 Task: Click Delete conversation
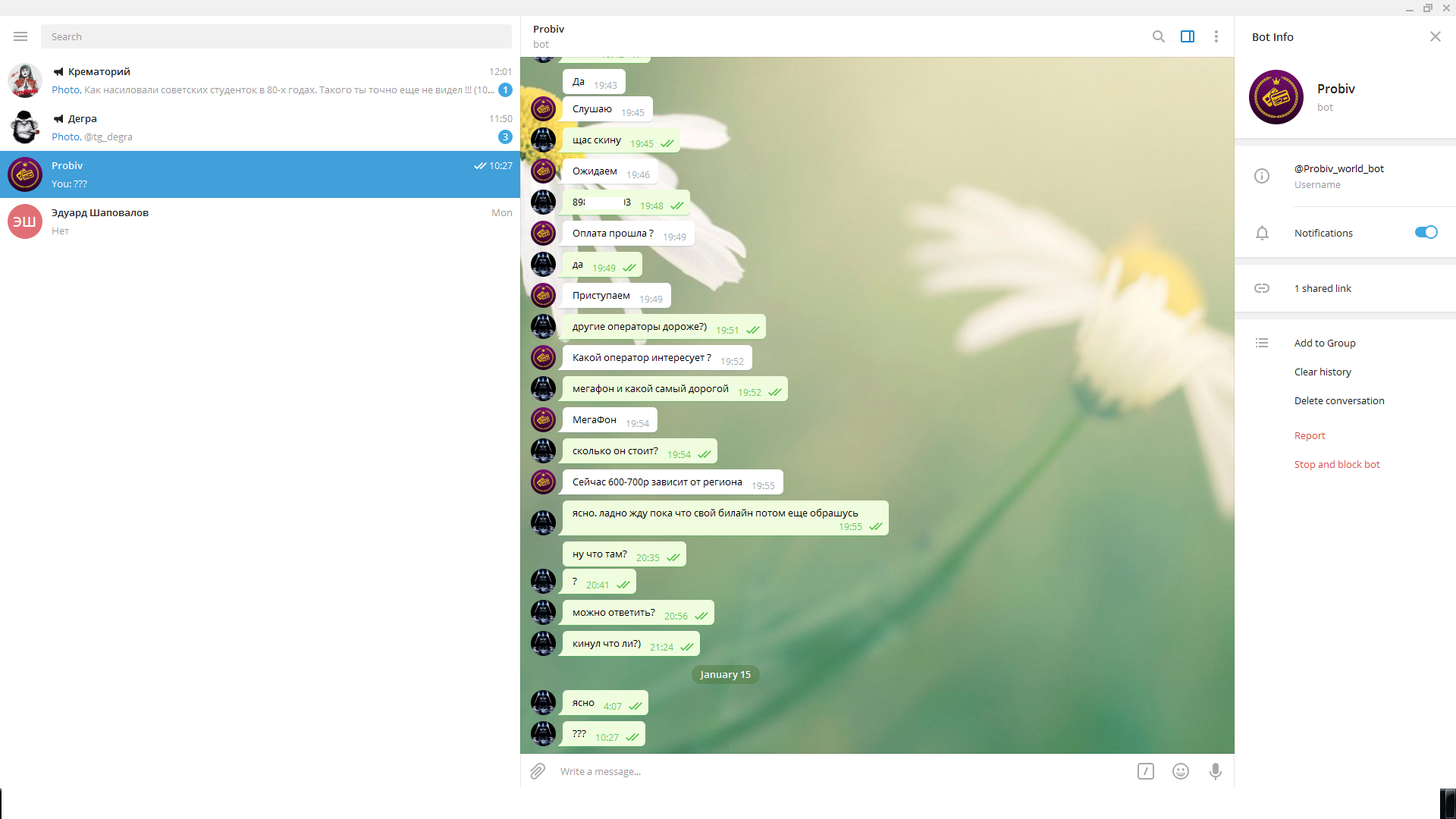click(x=1338, y=400)
